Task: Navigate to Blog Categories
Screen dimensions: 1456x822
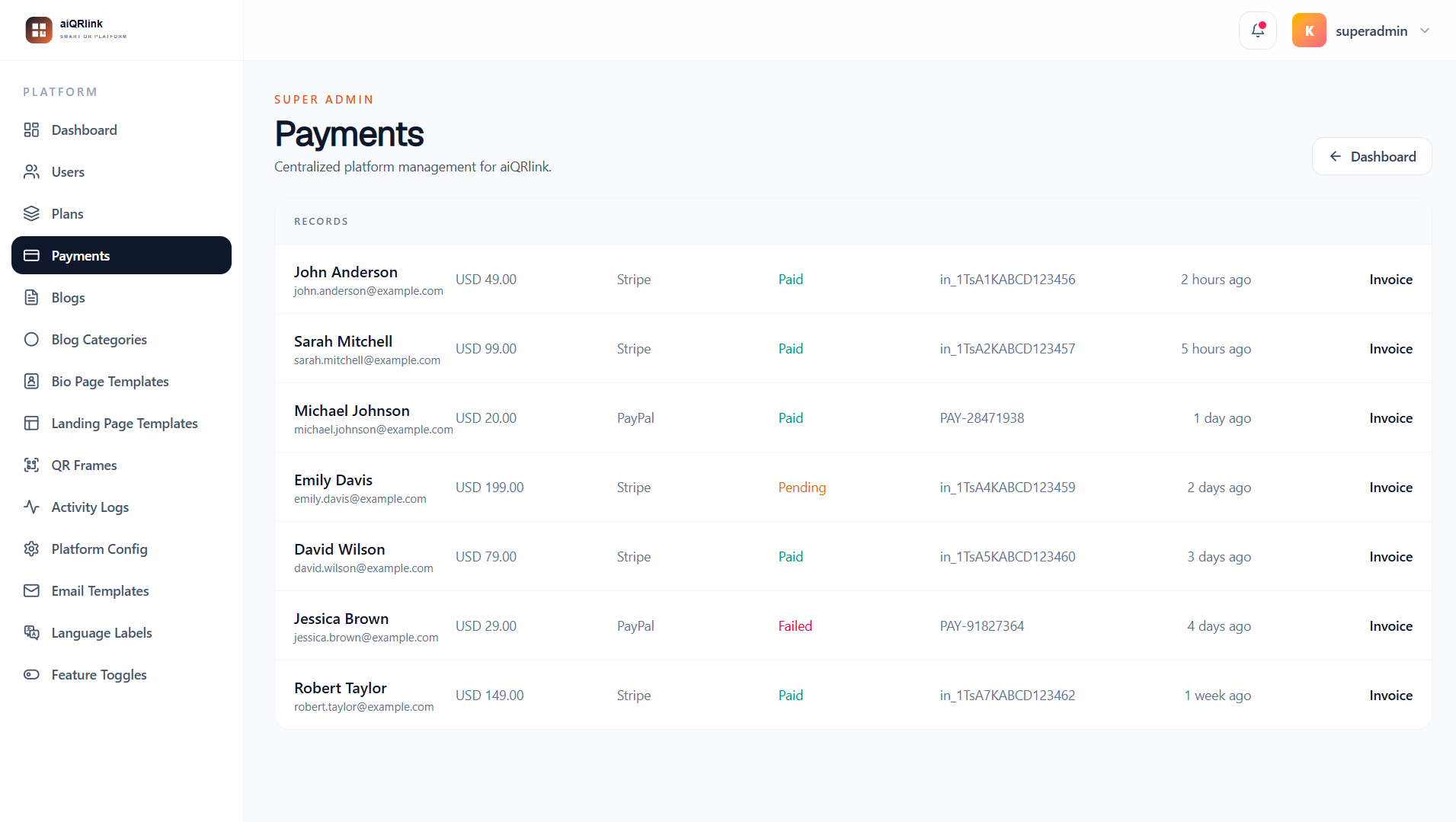Action: tap(121, 339)
